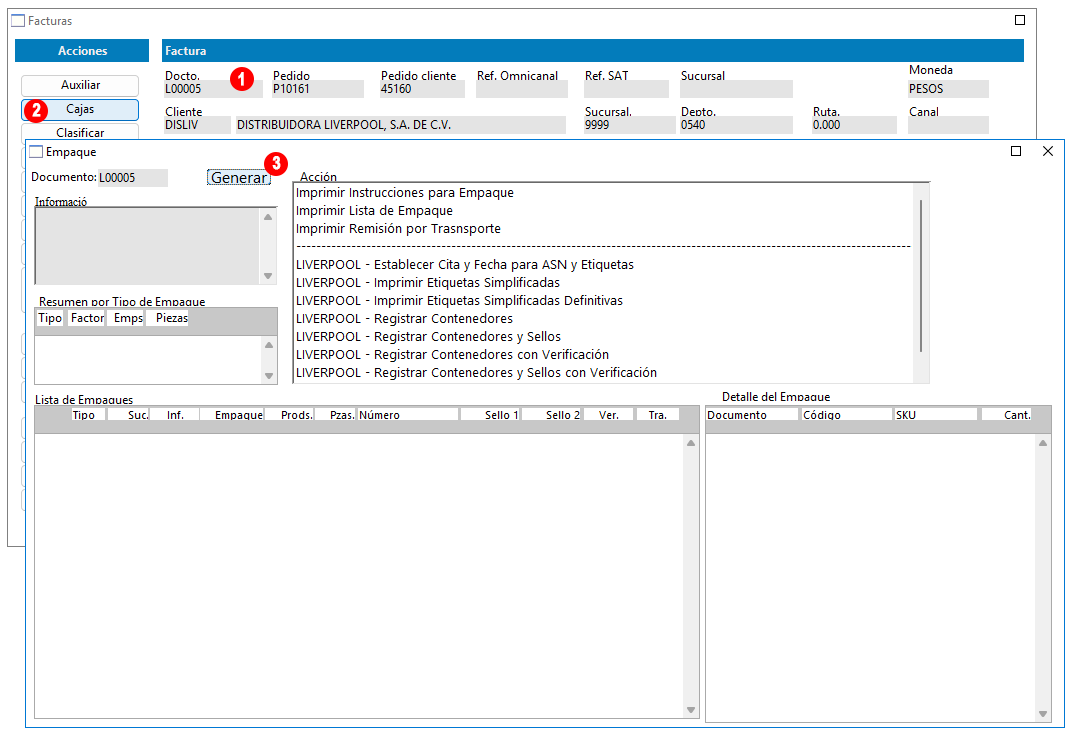Image resolution: width=1077 pixels, height=733 pixels.
Task: Click the Depto. field 0540
Action: point(736,125)
